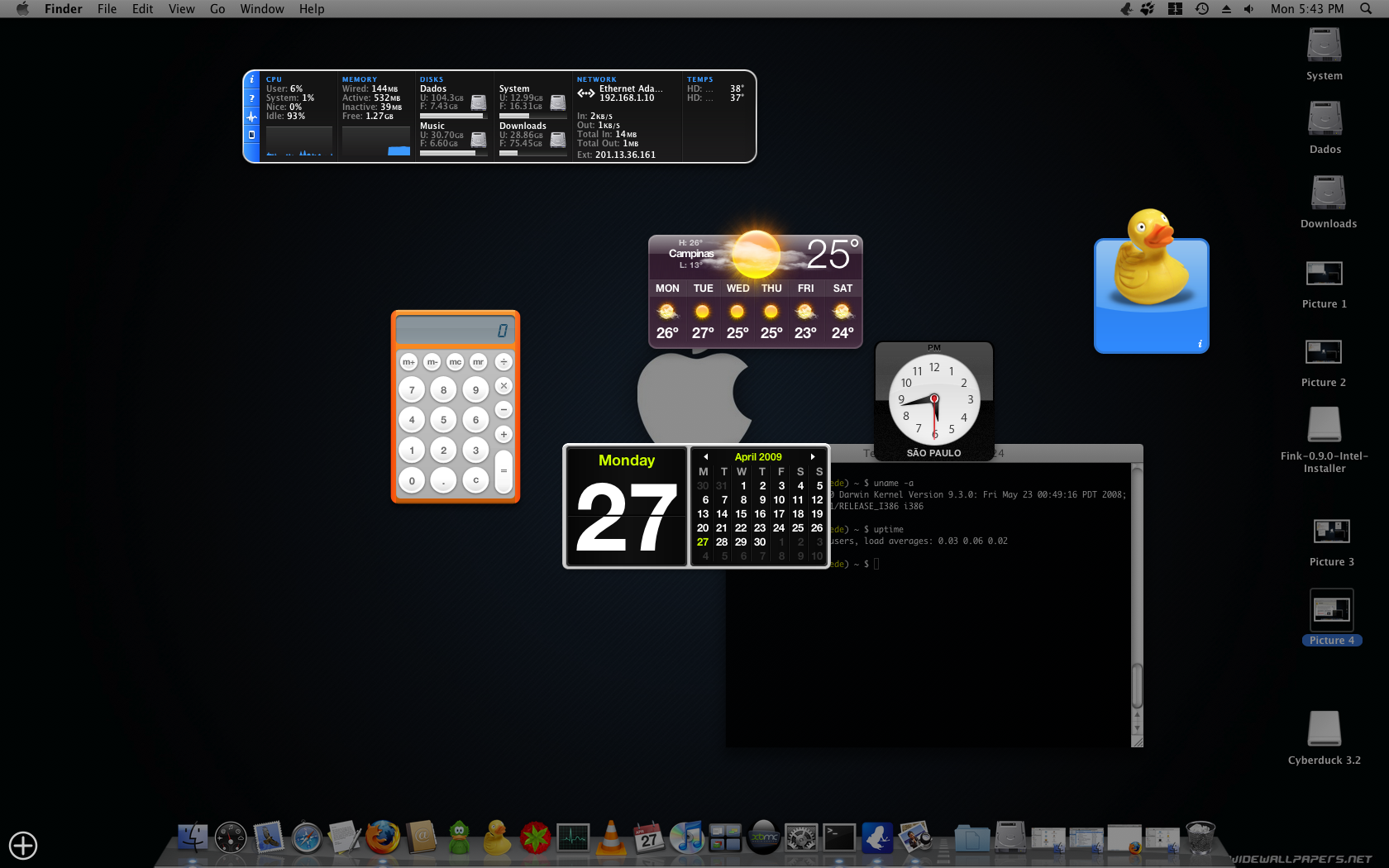Image resolution: width=1389 pixels, height=868 pixels.
Task: Open Firefox from the Dock
Action: click(x=383, y=837)
